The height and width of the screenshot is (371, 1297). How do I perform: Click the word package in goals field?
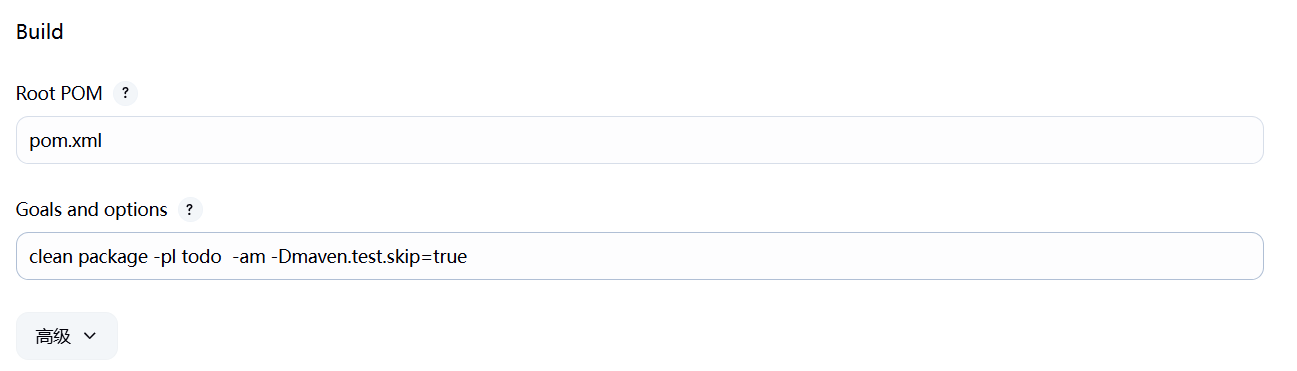click(113, 258)
